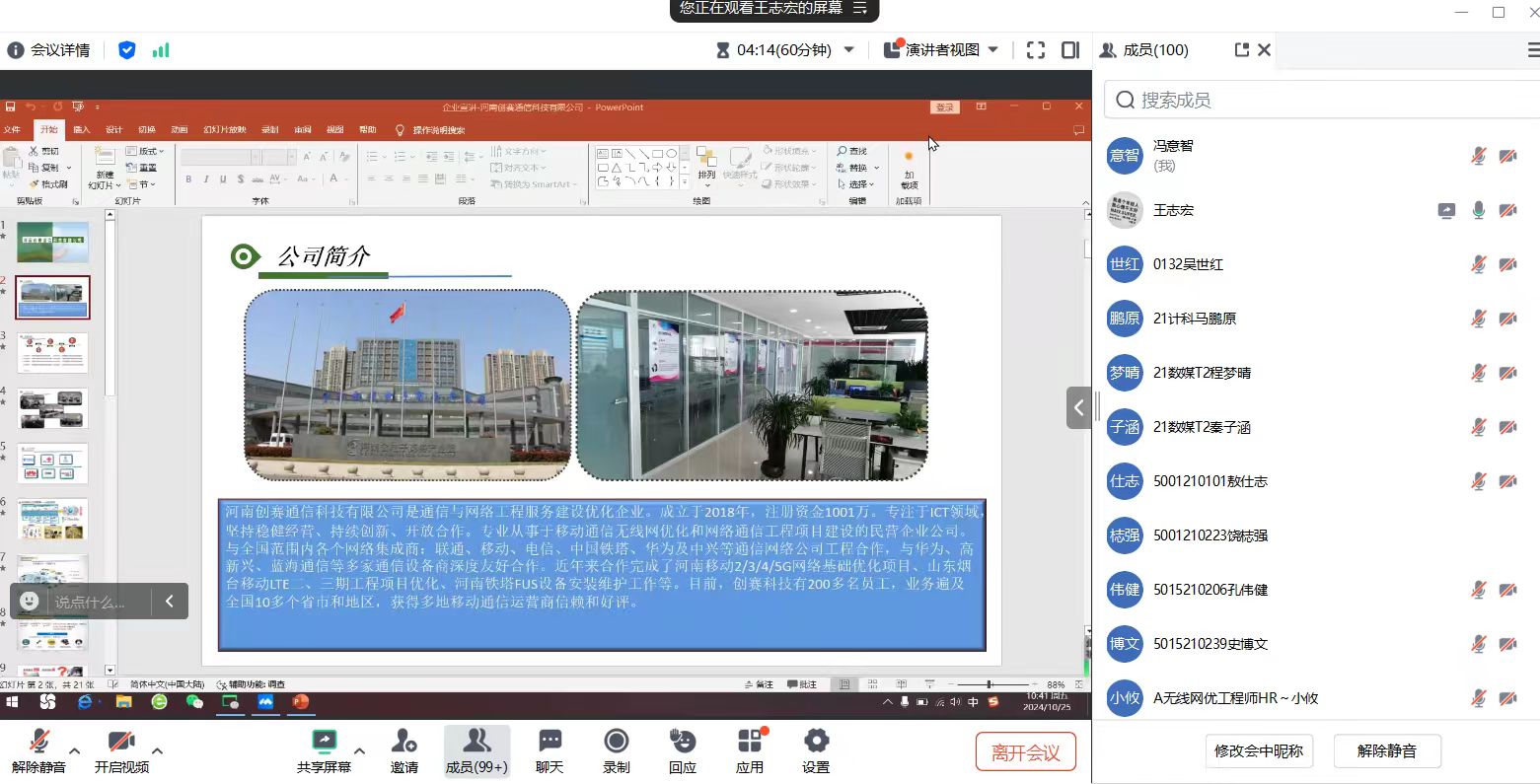Expand the speaker view dropdown
This screenshot has width=1540, height=784.
tap(992, 50)
